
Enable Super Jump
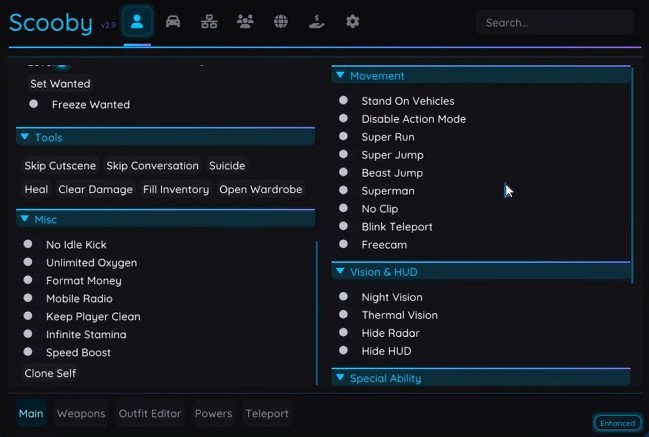pos(344,154)
